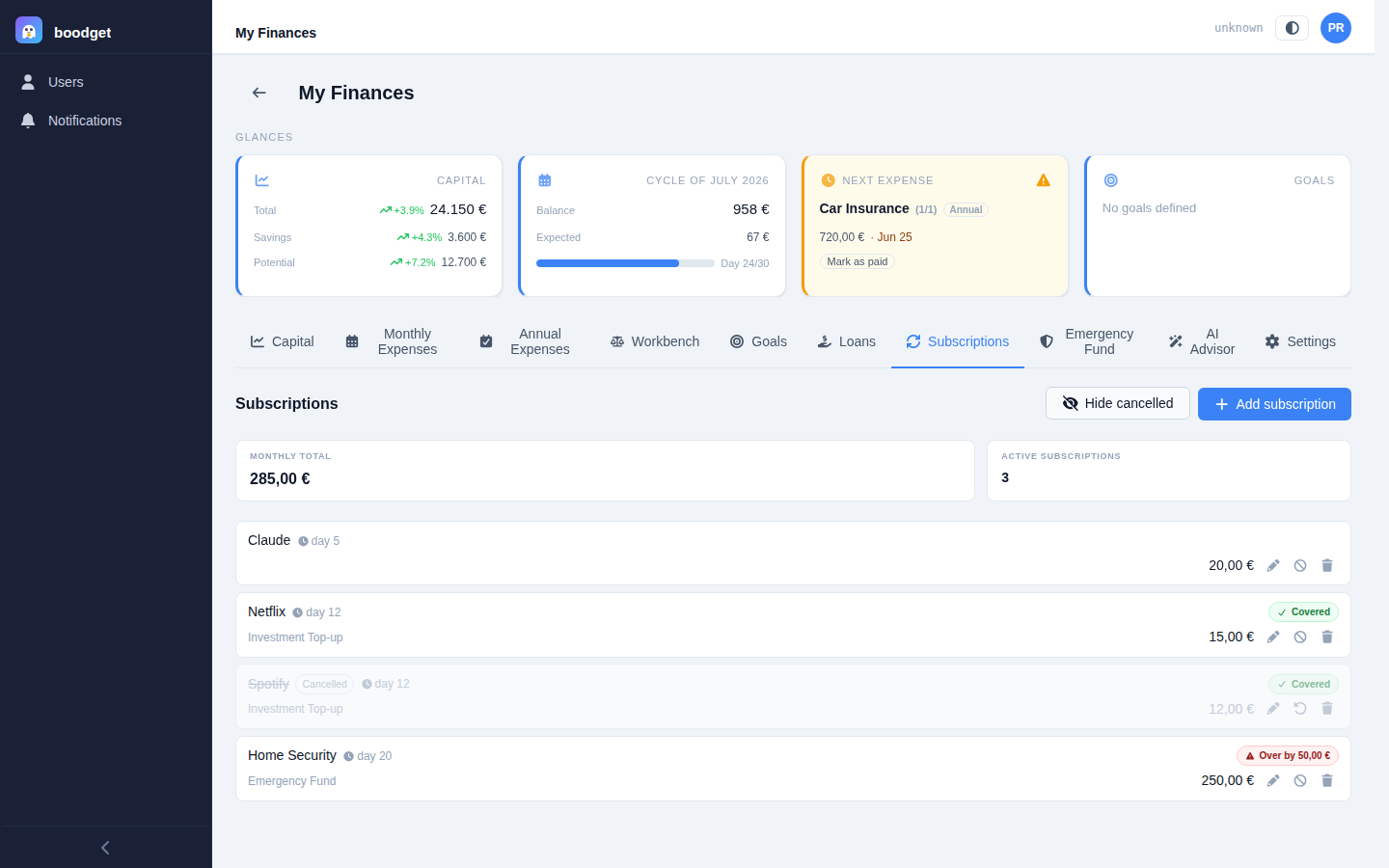Image resolution: width=1389 pixels, height=868 pixels.
Task: Open the Capital tab
Action: click(x=283, y=341)
